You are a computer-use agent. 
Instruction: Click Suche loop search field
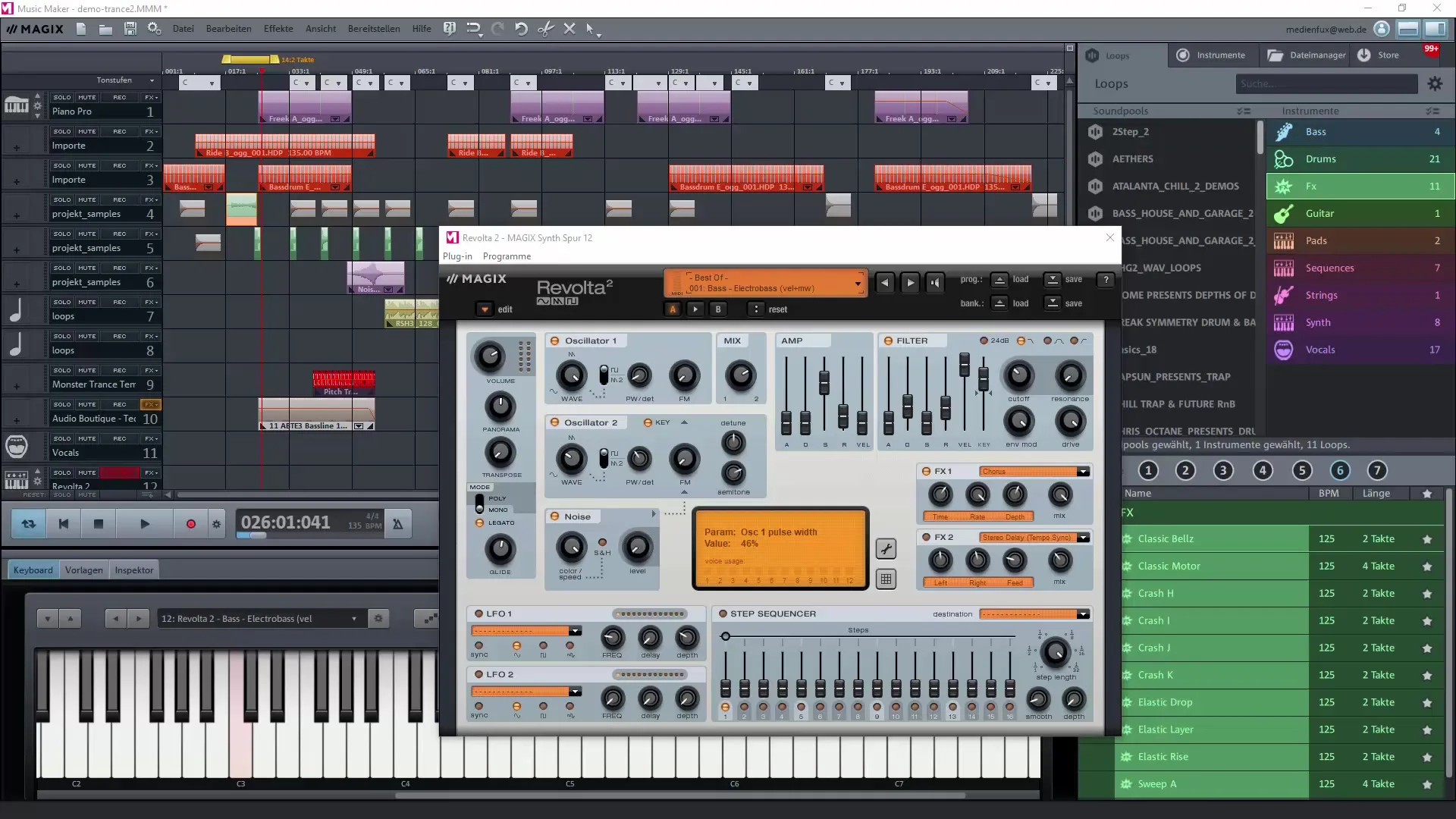1326,84
